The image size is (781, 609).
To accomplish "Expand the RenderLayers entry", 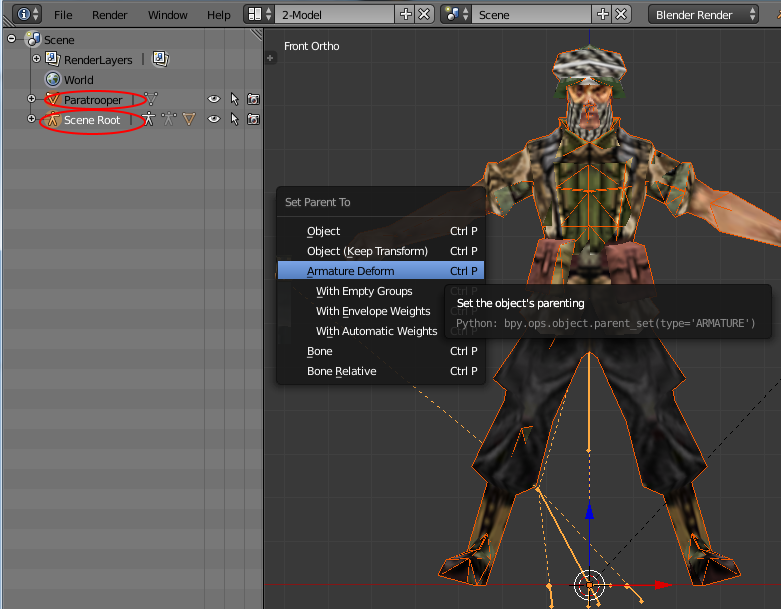I will click(x=36, y=59).
